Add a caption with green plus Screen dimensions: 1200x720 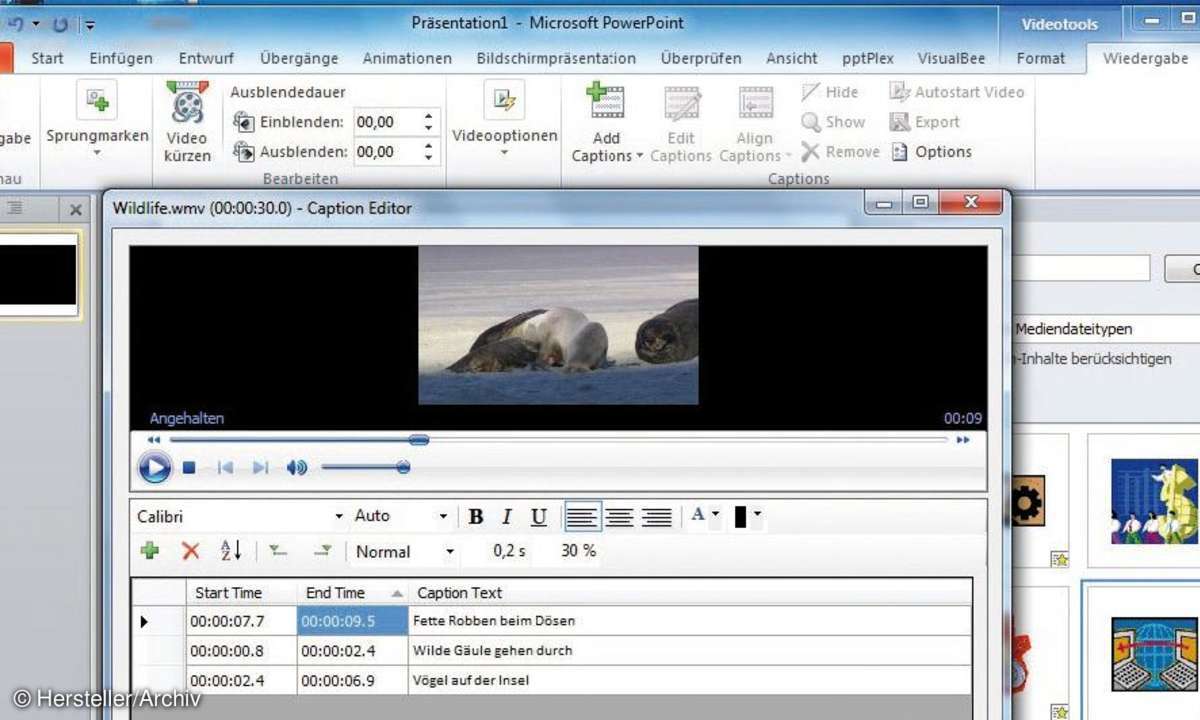coord(151,551)
